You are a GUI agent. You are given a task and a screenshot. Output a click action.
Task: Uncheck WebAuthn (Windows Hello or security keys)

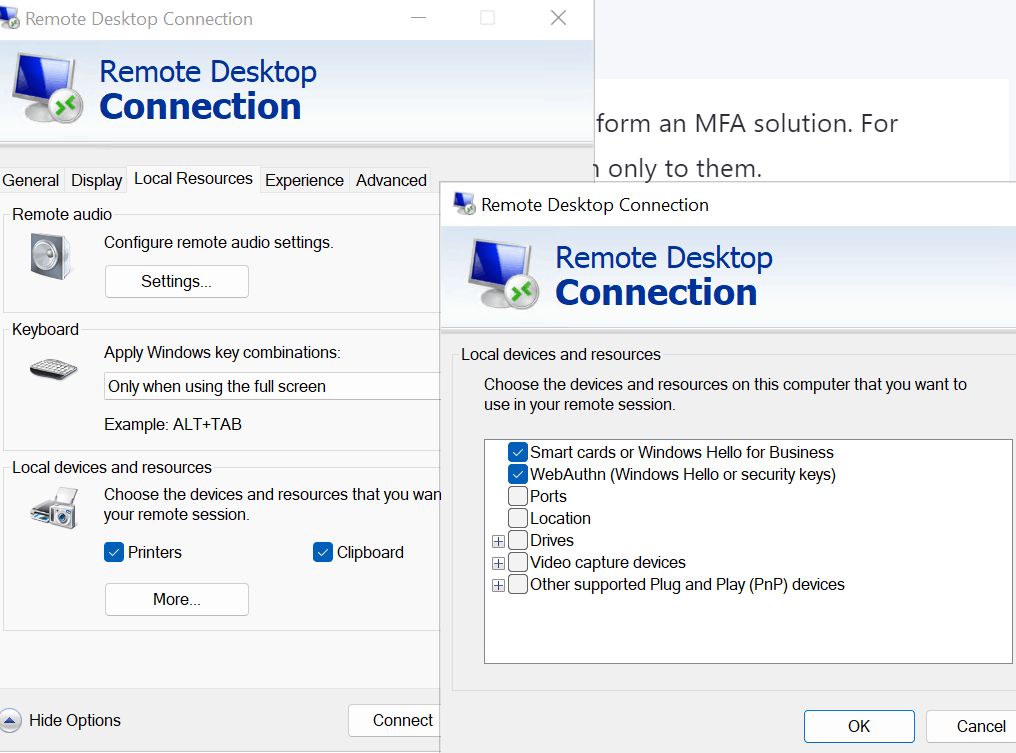518,474
